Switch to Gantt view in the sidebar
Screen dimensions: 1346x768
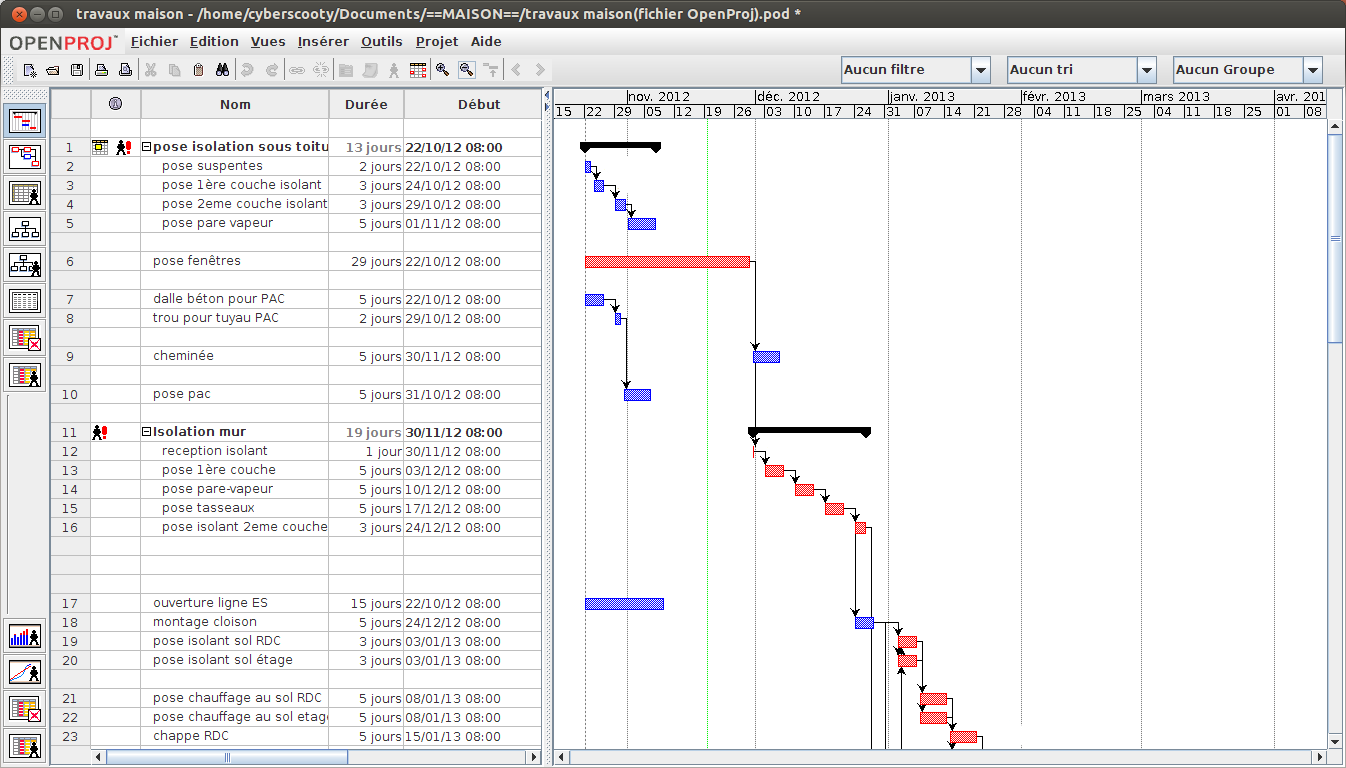click(25, 121)
